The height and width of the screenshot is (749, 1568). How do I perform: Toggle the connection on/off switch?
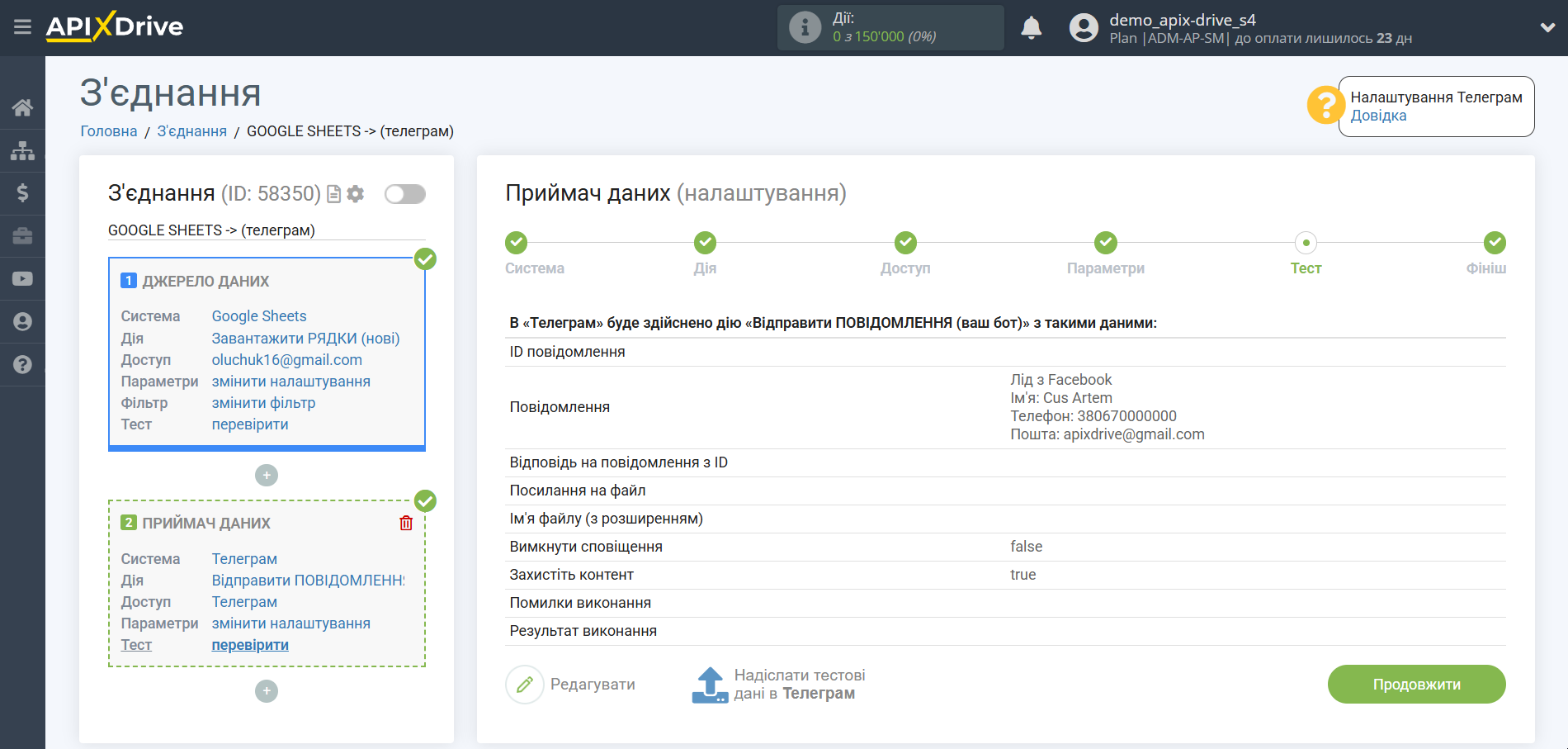click(x=404, y=194)
